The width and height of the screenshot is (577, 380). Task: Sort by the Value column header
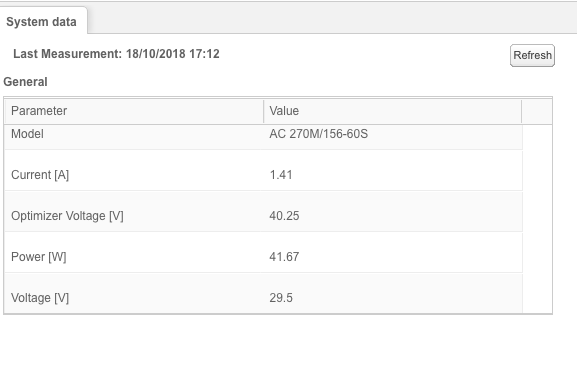point(393,111)
